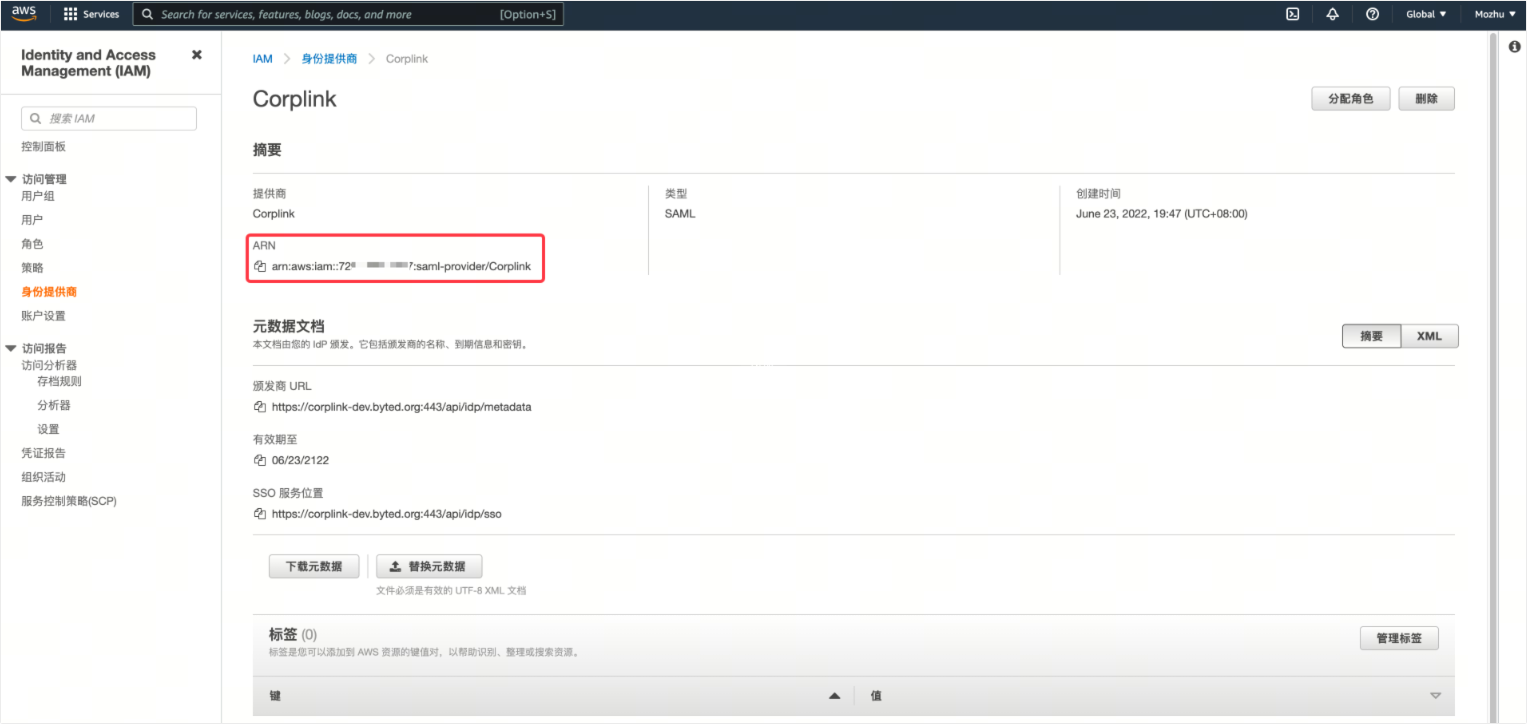Click the creation time June 23, 2022 text
1527x724 pixels.
[1161, 214]
